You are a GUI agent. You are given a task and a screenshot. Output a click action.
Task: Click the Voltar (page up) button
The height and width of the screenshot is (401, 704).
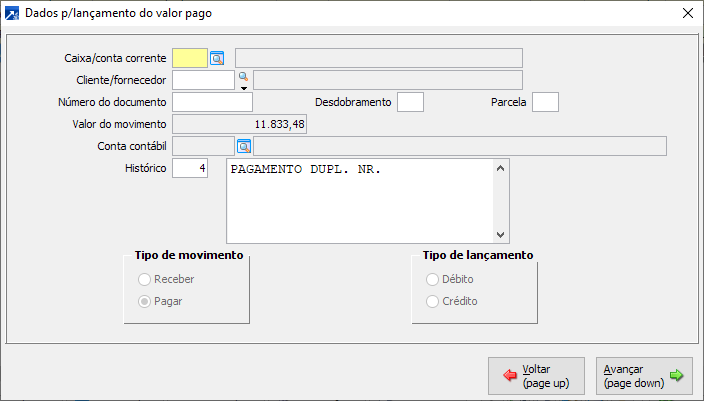(x=537, y=376)
